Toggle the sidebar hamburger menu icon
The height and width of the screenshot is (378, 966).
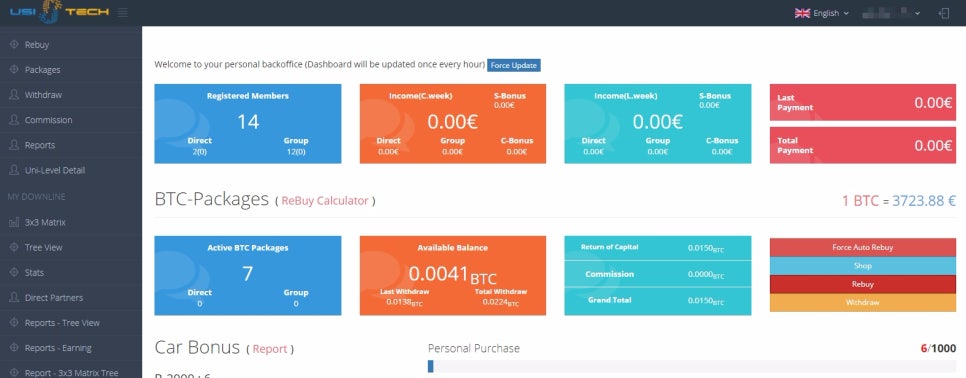tap(123, 12)
